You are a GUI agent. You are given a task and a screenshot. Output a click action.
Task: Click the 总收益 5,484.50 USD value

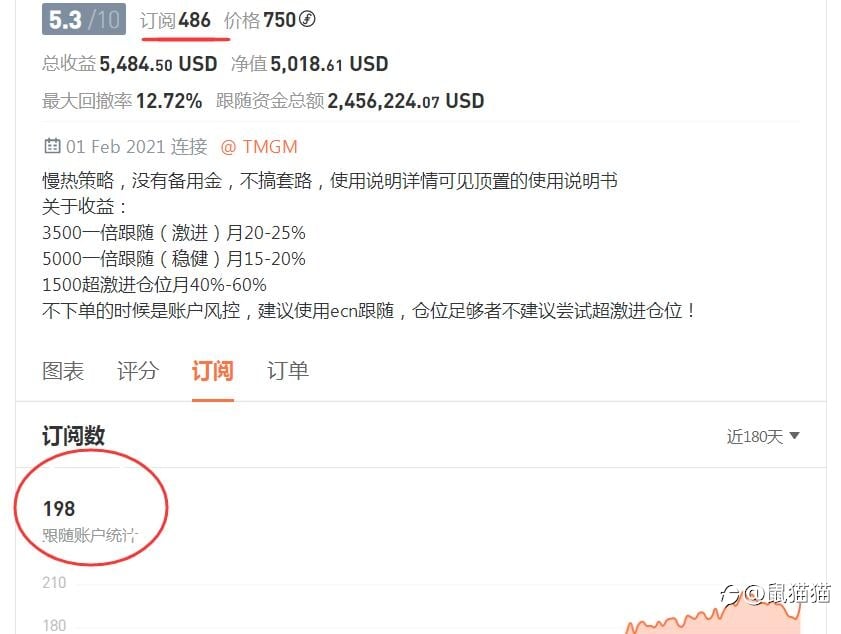click(158, 64)
